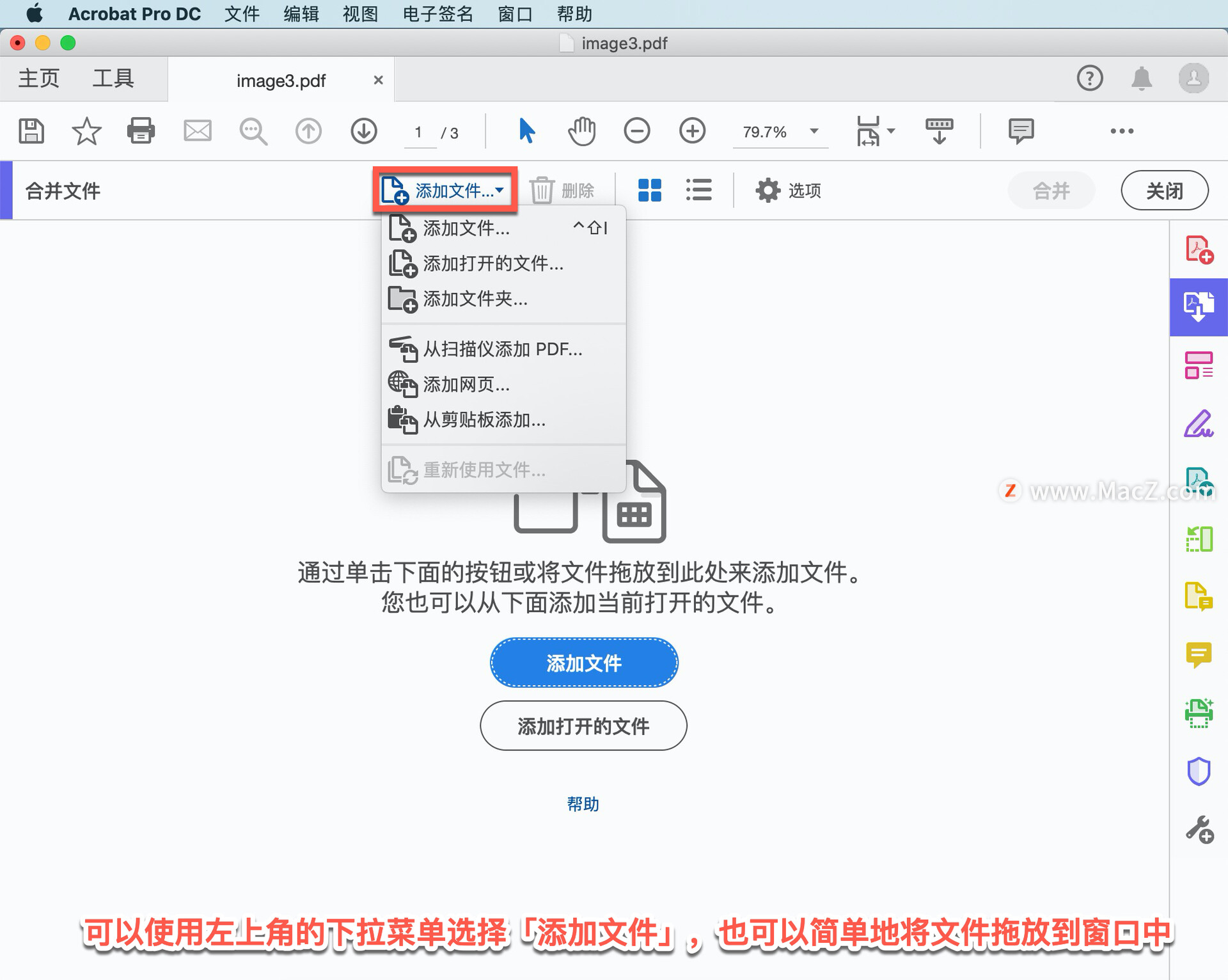Viewport: 1228px width, 980px height.
Task: Open the 电子签名 menu in the menu bar
Action: point(437,13)
